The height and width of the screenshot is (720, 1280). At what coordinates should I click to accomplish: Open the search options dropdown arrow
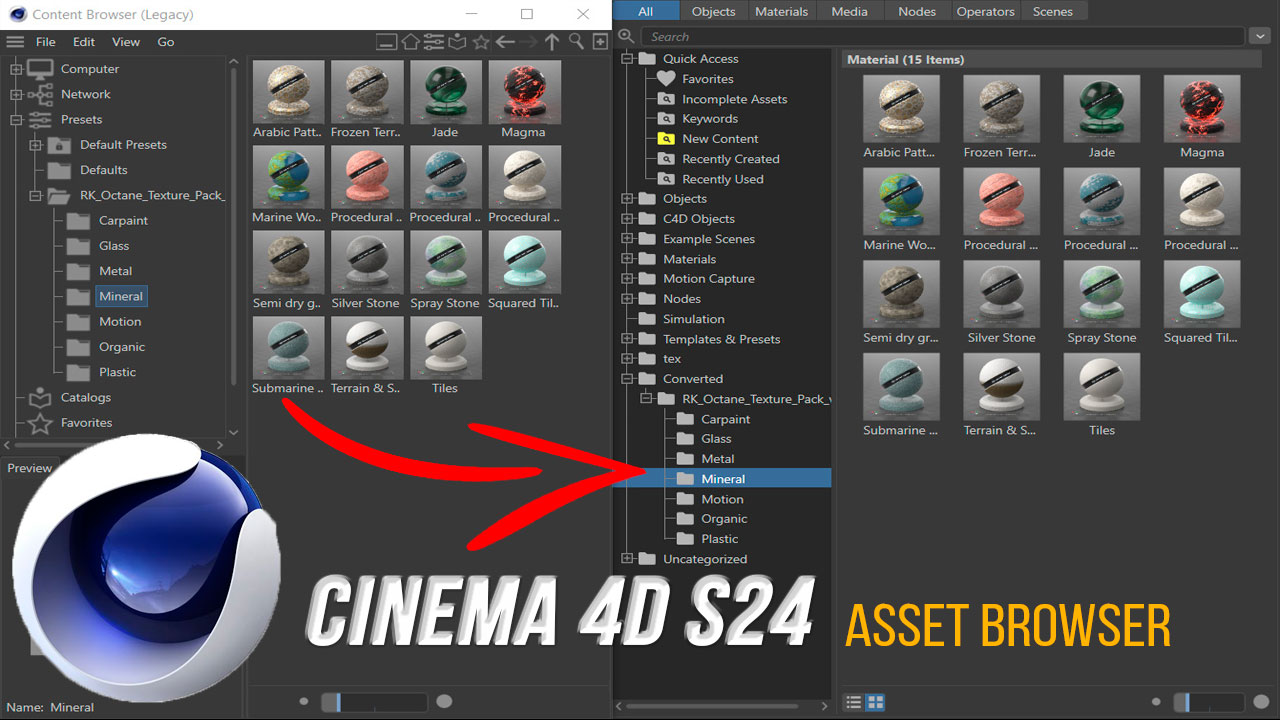coord(1260,36)
